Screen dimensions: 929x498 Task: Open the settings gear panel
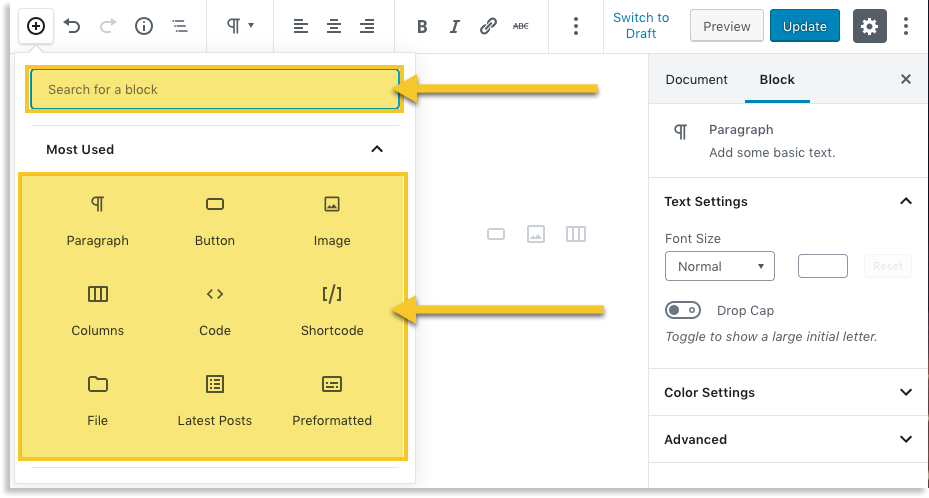tap(869, 26)
